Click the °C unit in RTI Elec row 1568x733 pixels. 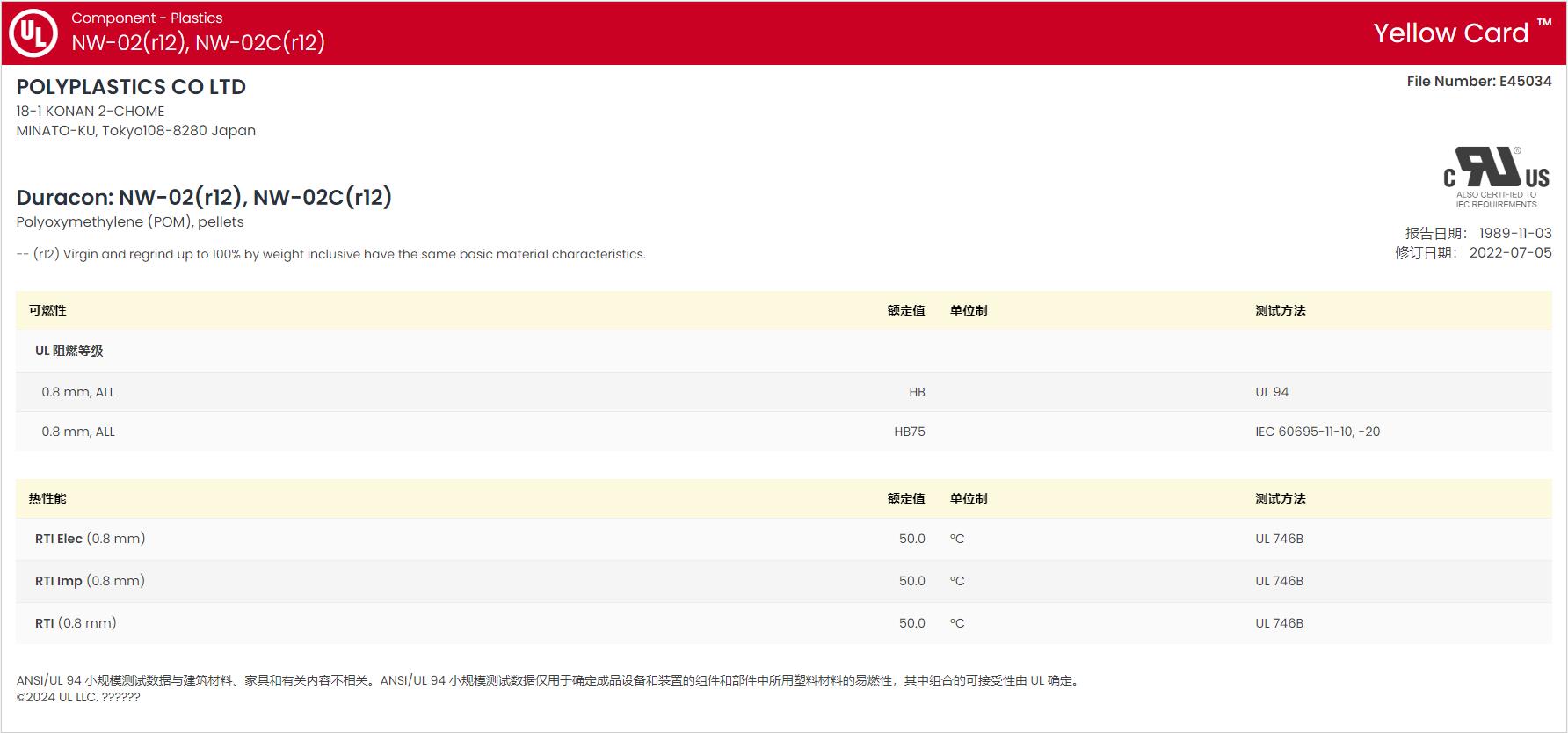(x=957, y=539)
